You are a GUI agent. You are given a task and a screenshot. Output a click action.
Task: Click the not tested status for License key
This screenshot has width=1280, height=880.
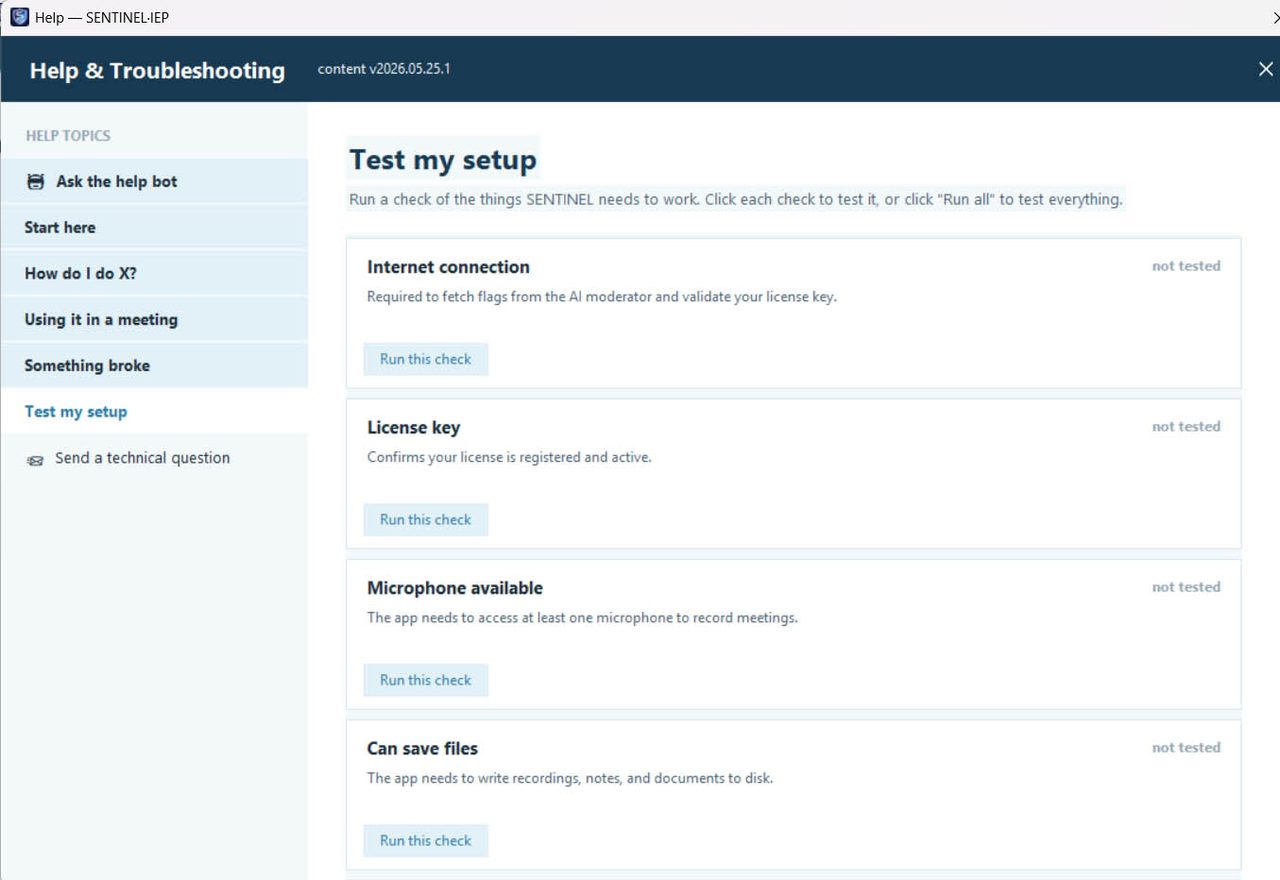(x=1186, y=426)
